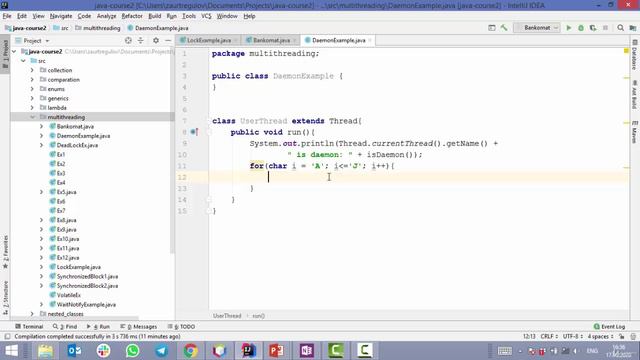This screenshot has height=360, width=640.
Task: Click the multithreading breadcrumb in navigation bar
Action: (102, 28)
